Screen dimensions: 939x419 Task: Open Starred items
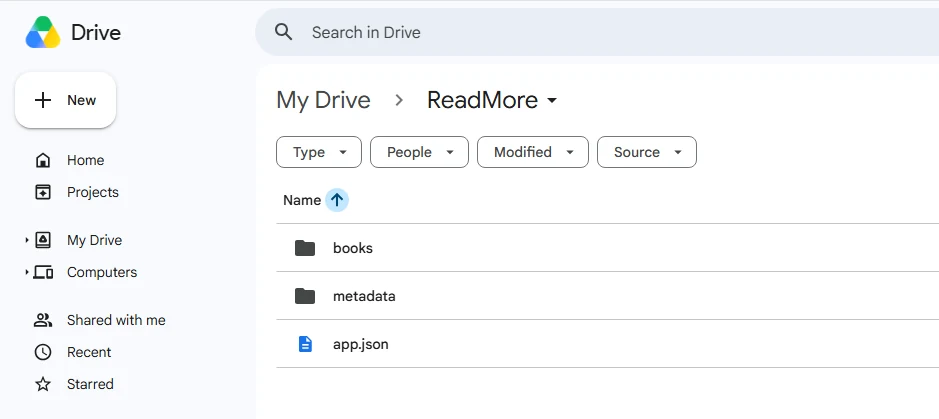[90, 384]
